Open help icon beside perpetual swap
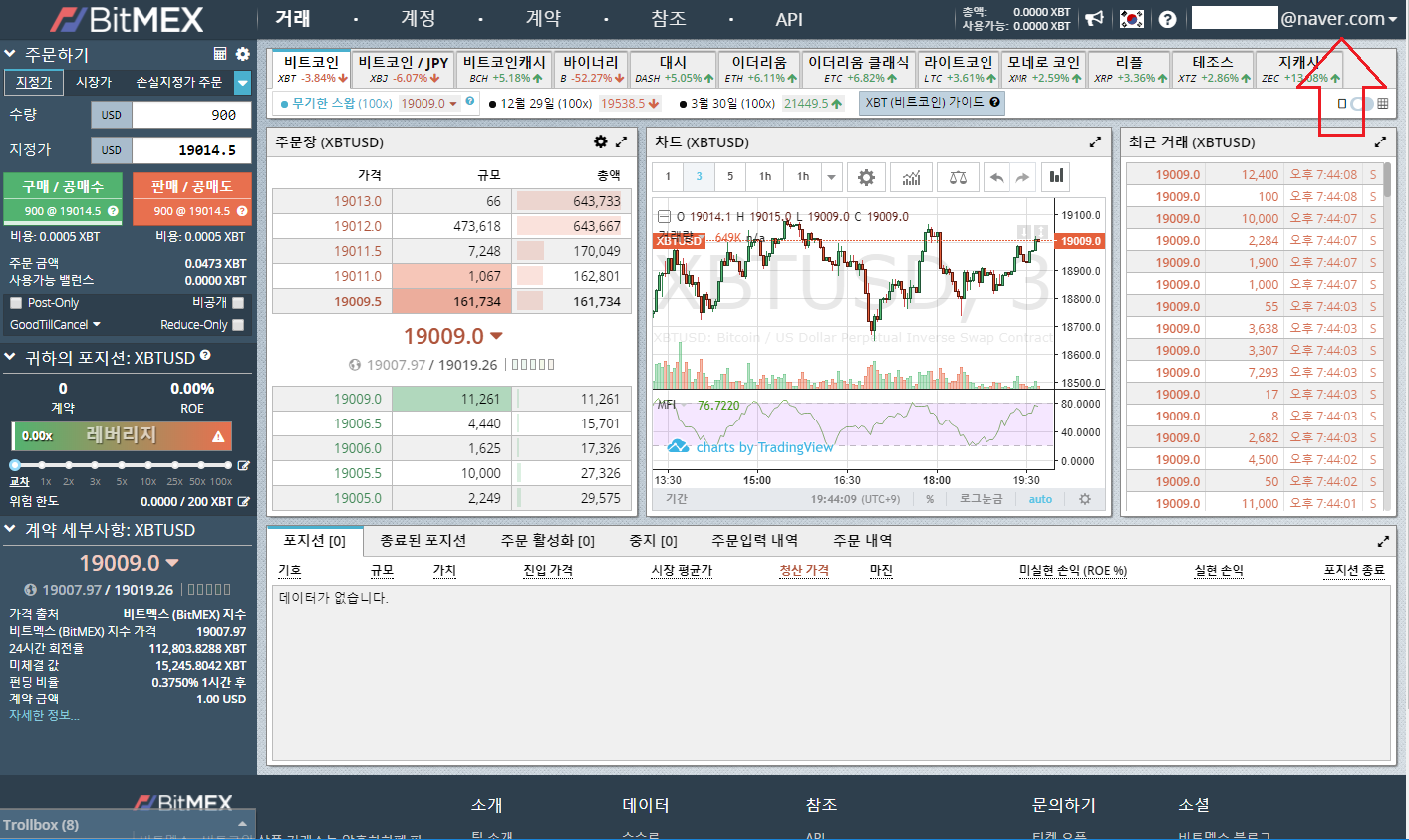 [x=471, y=100]
